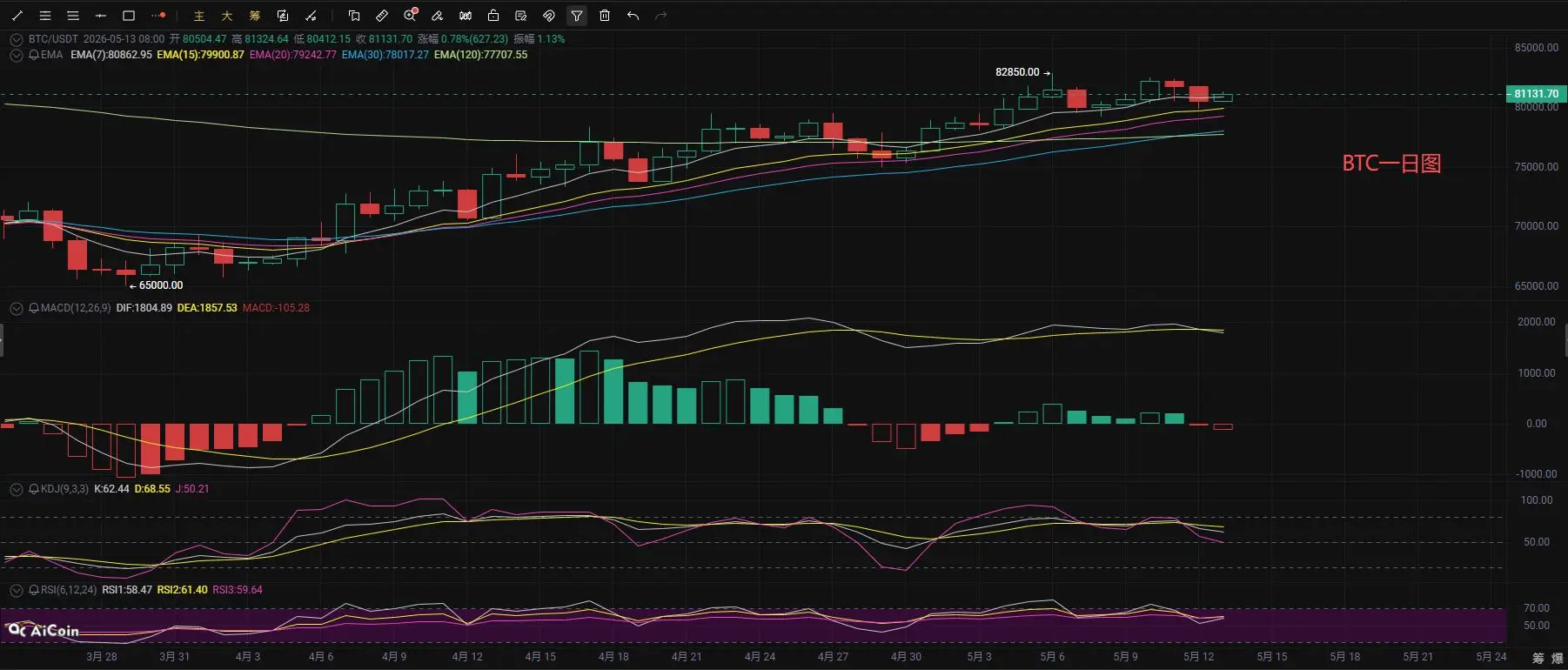Screen dimensions: 1568x670
Task: Click the DEA:1857.53 reading
Action: click(207, 308)
